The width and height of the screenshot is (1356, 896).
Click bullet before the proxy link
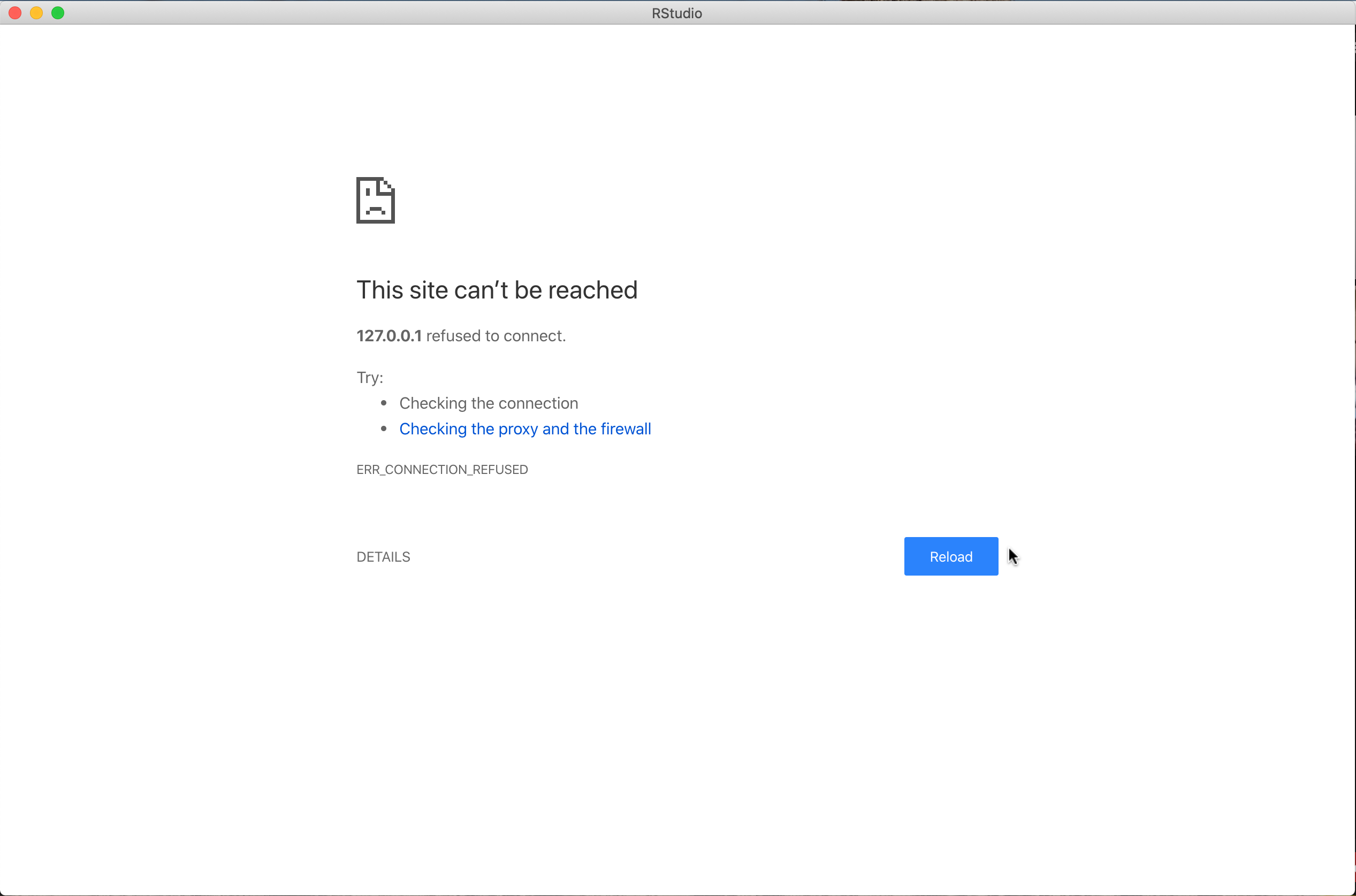point(384,428)
